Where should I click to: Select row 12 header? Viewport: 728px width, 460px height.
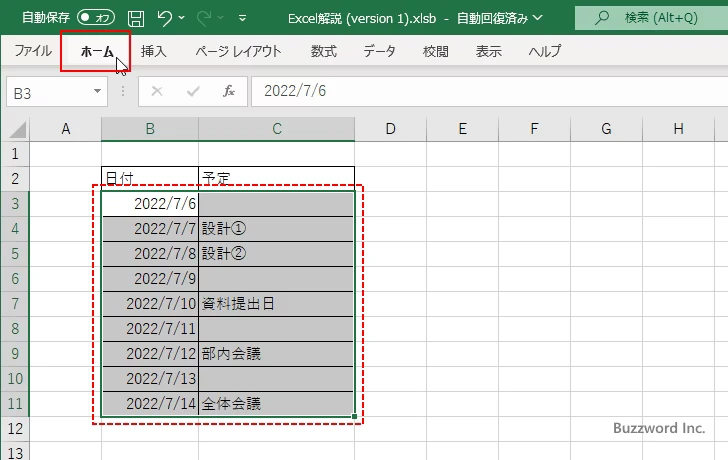pos(15,429)
